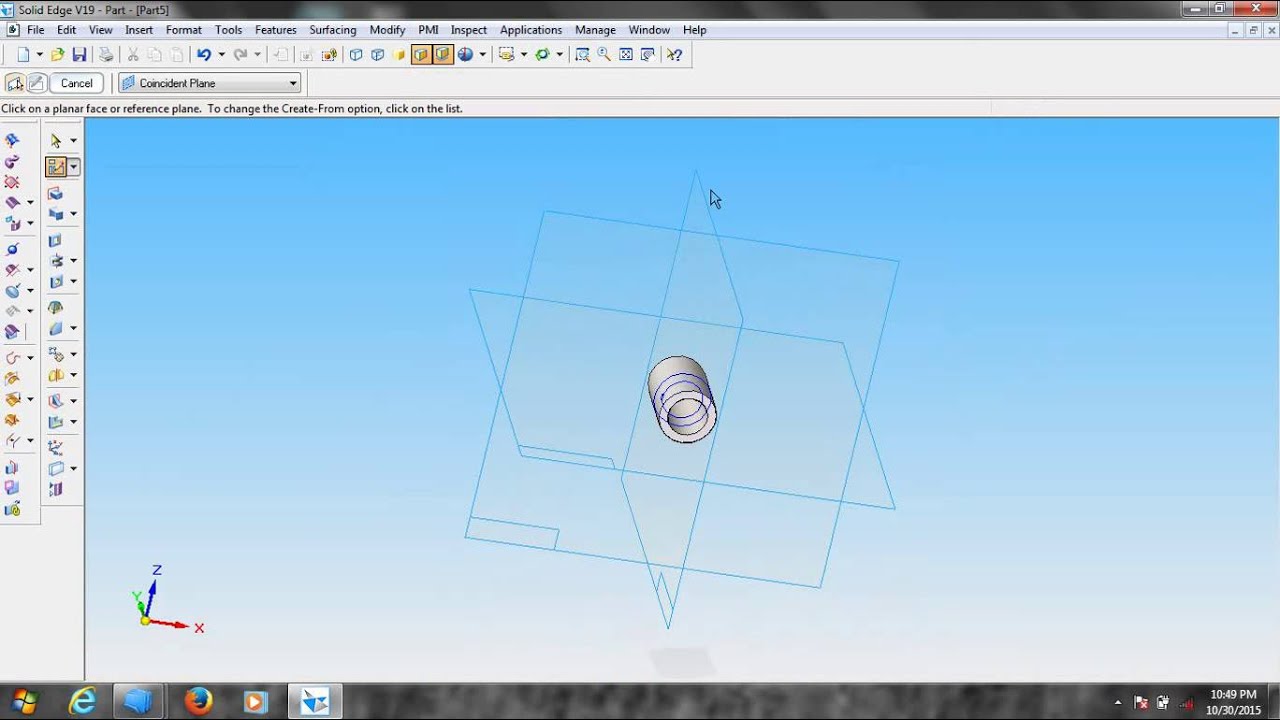The width and height of the screenshot is (1280, 720).
Task: Open Firefox from taskbar
Action: [198, 702]
